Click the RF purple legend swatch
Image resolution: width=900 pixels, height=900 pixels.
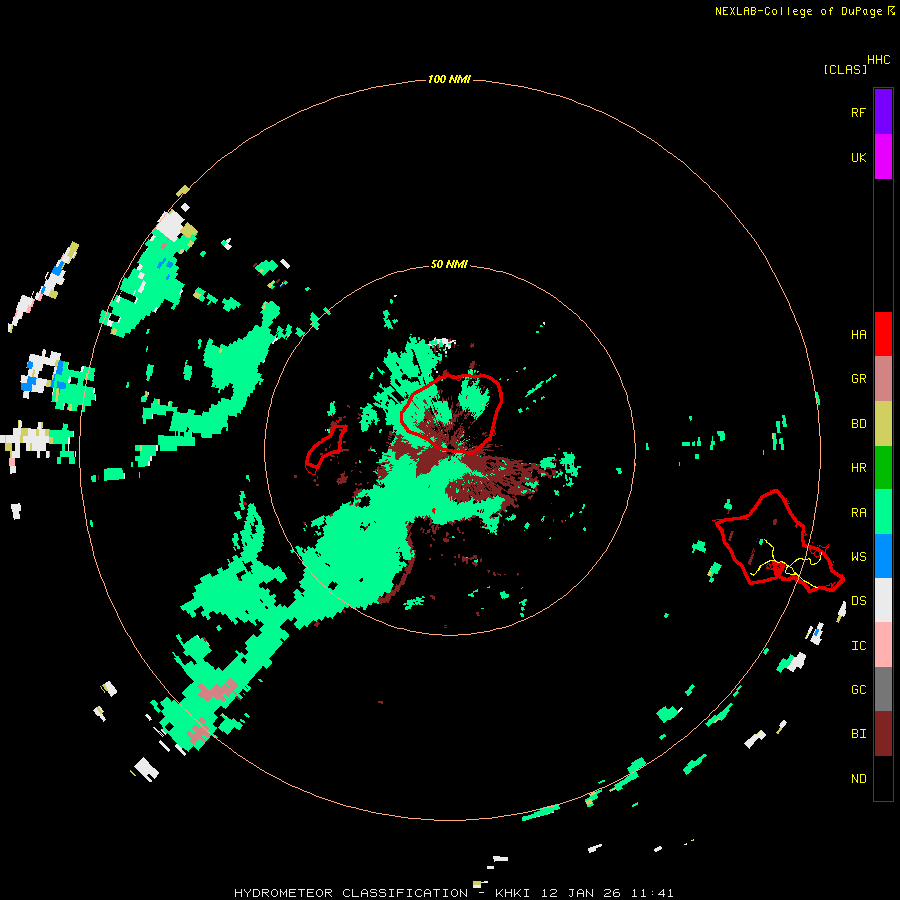(x=883, y=112)
